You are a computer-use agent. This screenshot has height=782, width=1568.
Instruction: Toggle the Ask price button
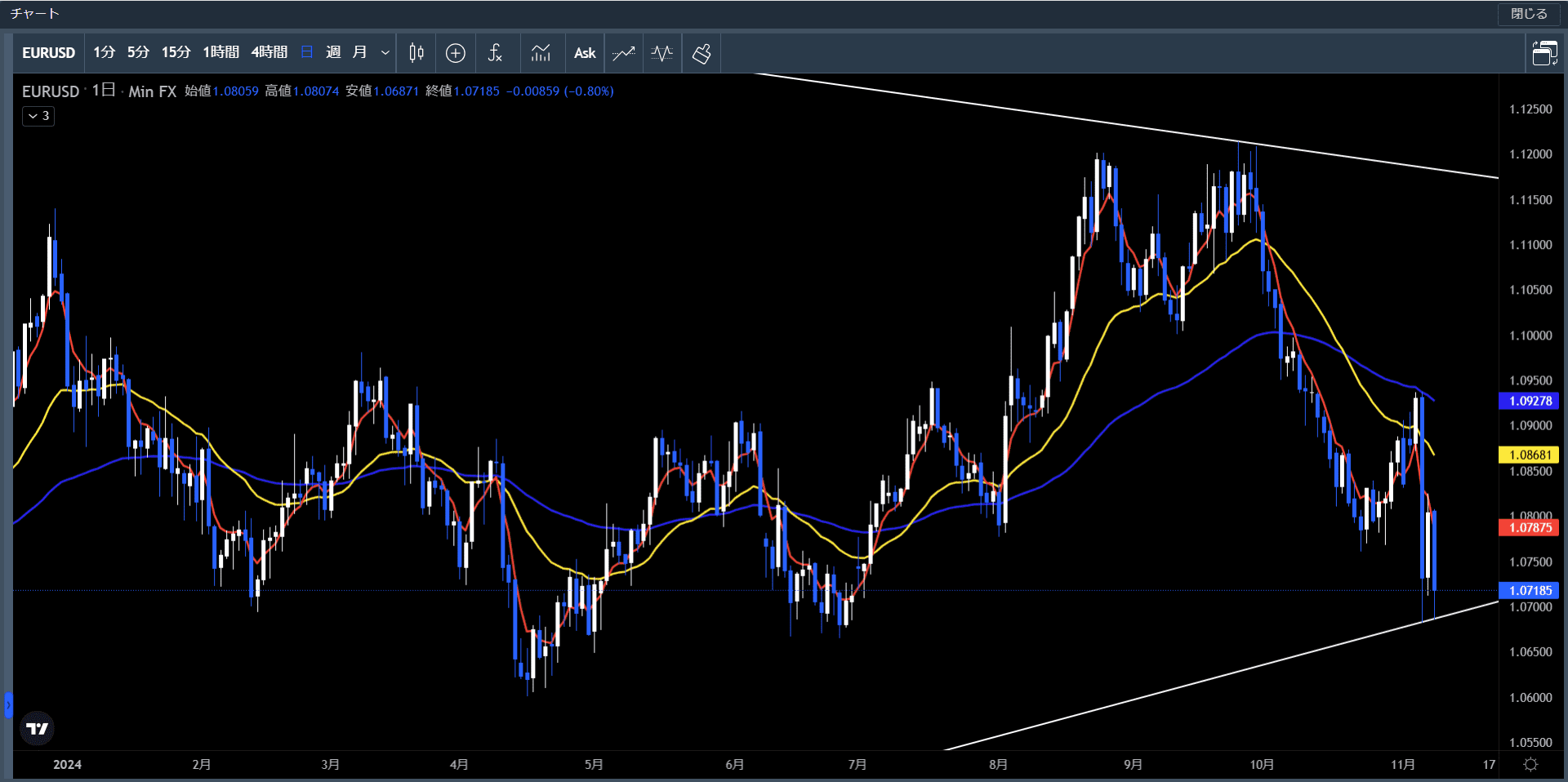(x=585, y=53)
